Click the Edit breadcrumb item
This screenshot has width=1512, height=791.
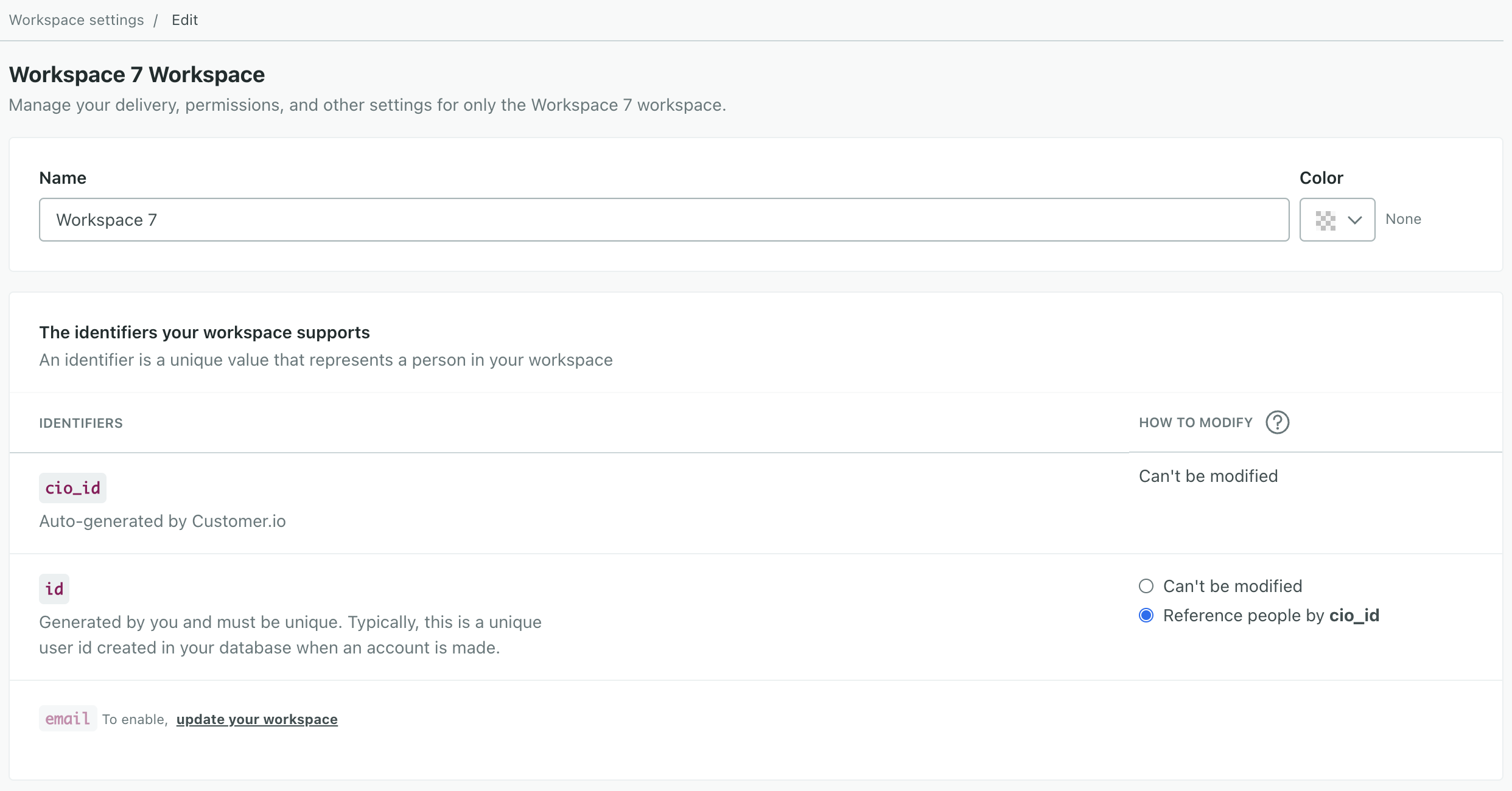coord(184,20)
